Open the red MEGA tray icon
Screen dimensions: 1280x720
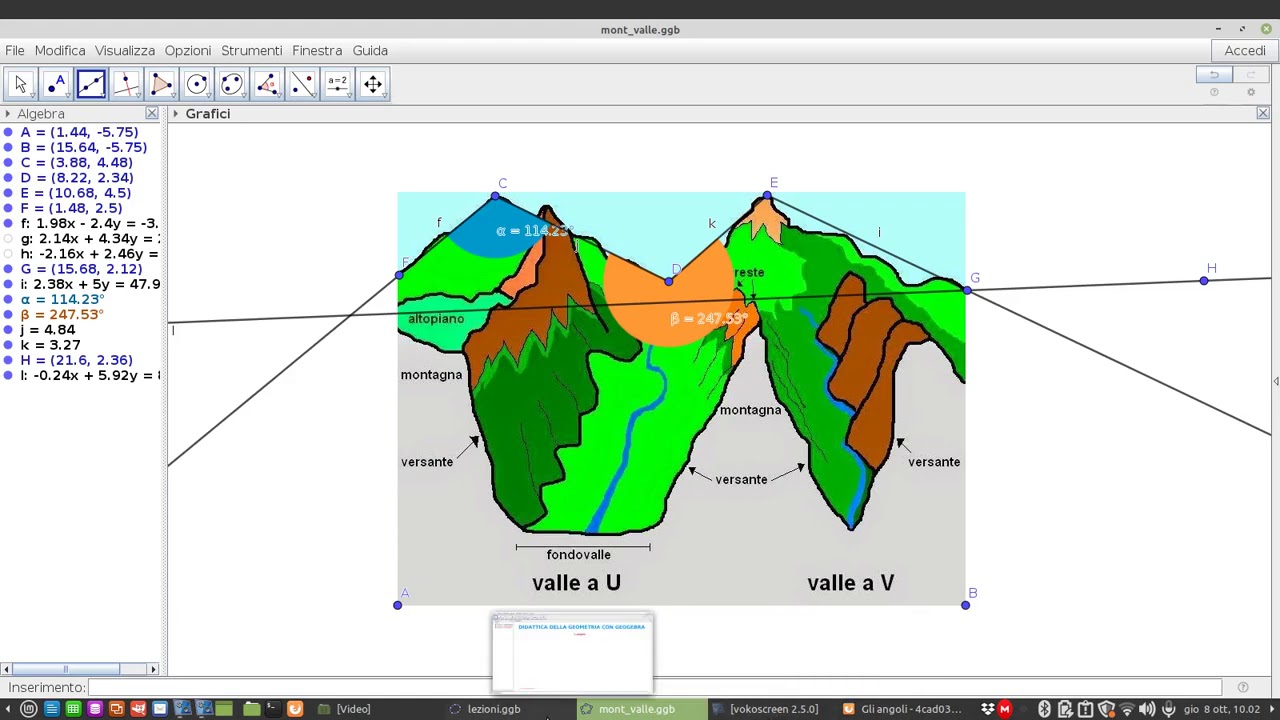coord(1005,709)
